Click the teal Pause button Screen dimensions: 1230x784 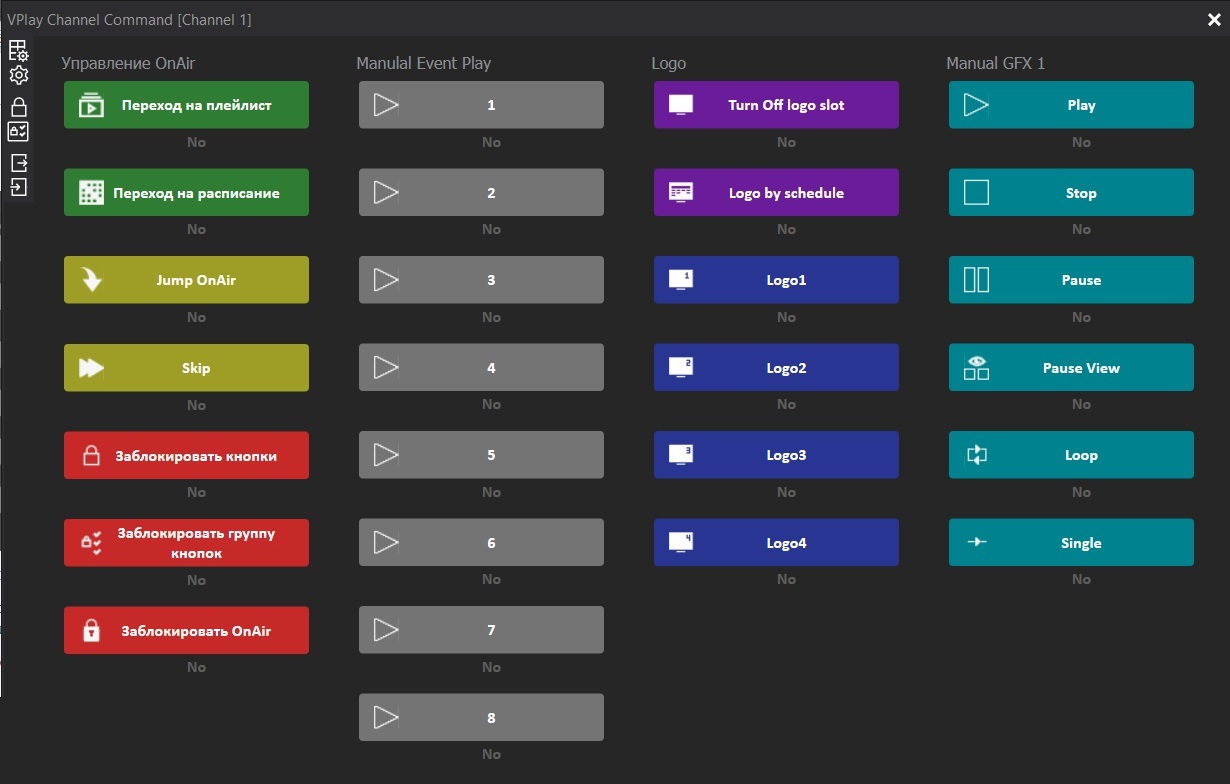[1071, 280]
